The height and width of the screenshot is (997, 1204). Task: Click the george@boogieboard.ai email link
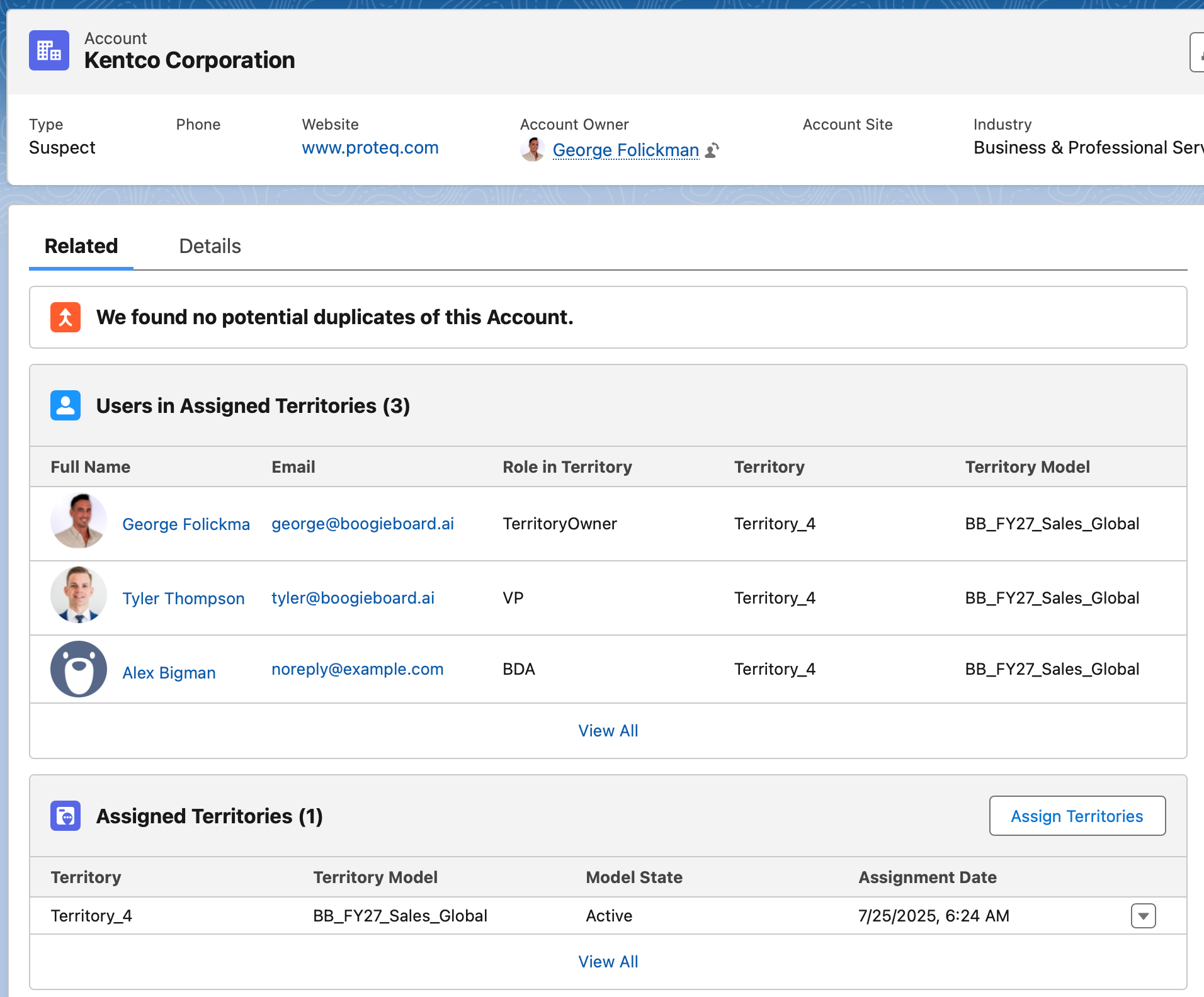point(363,524)
